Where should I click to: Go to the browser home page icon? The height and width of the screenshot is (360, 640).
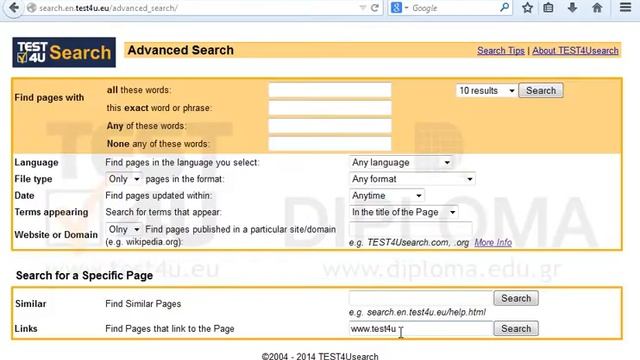pyautogui.click(x=597, y=7)
